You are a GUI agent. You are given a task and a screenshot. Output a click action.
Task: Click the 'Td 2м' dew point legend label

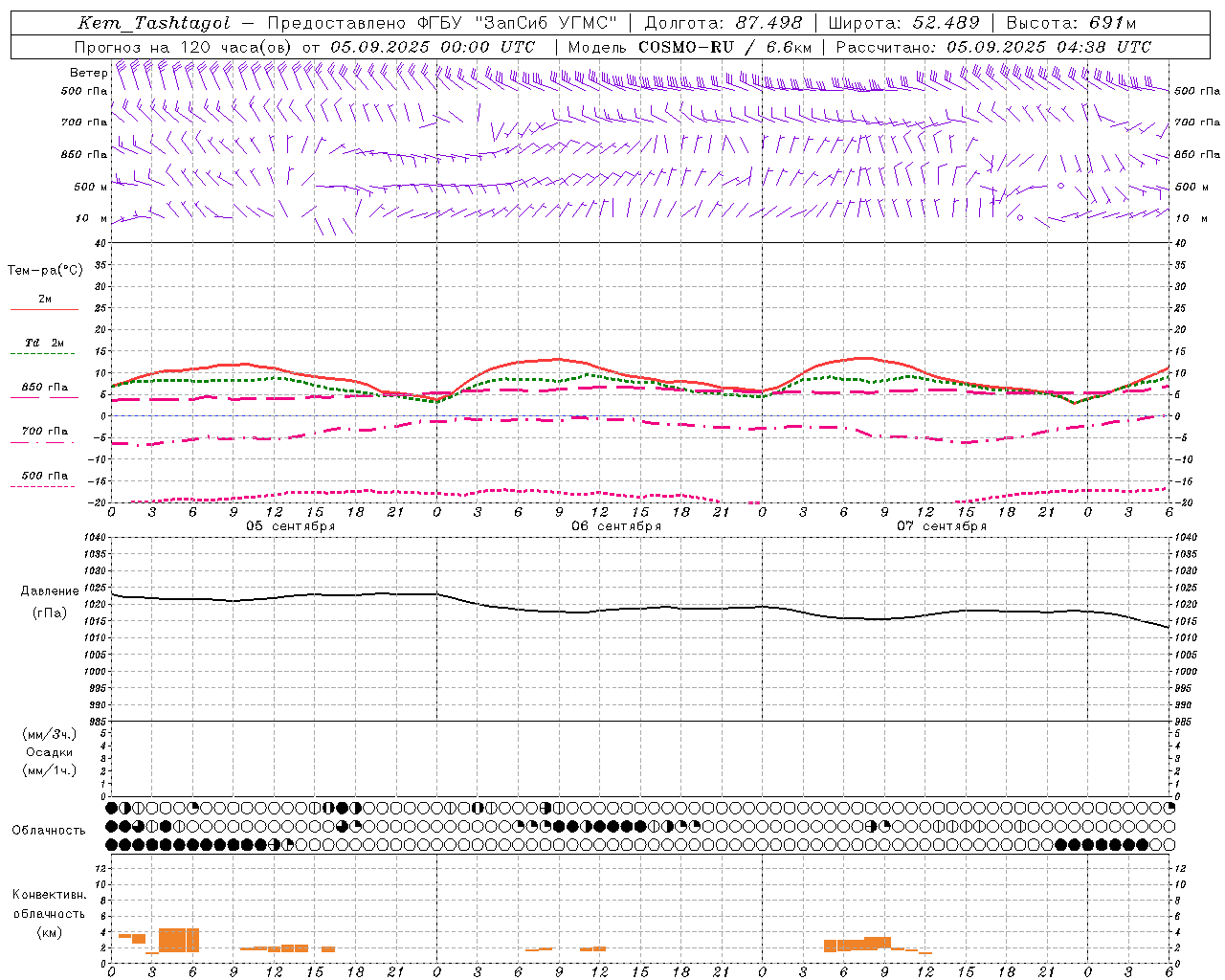tap(45, 343)
